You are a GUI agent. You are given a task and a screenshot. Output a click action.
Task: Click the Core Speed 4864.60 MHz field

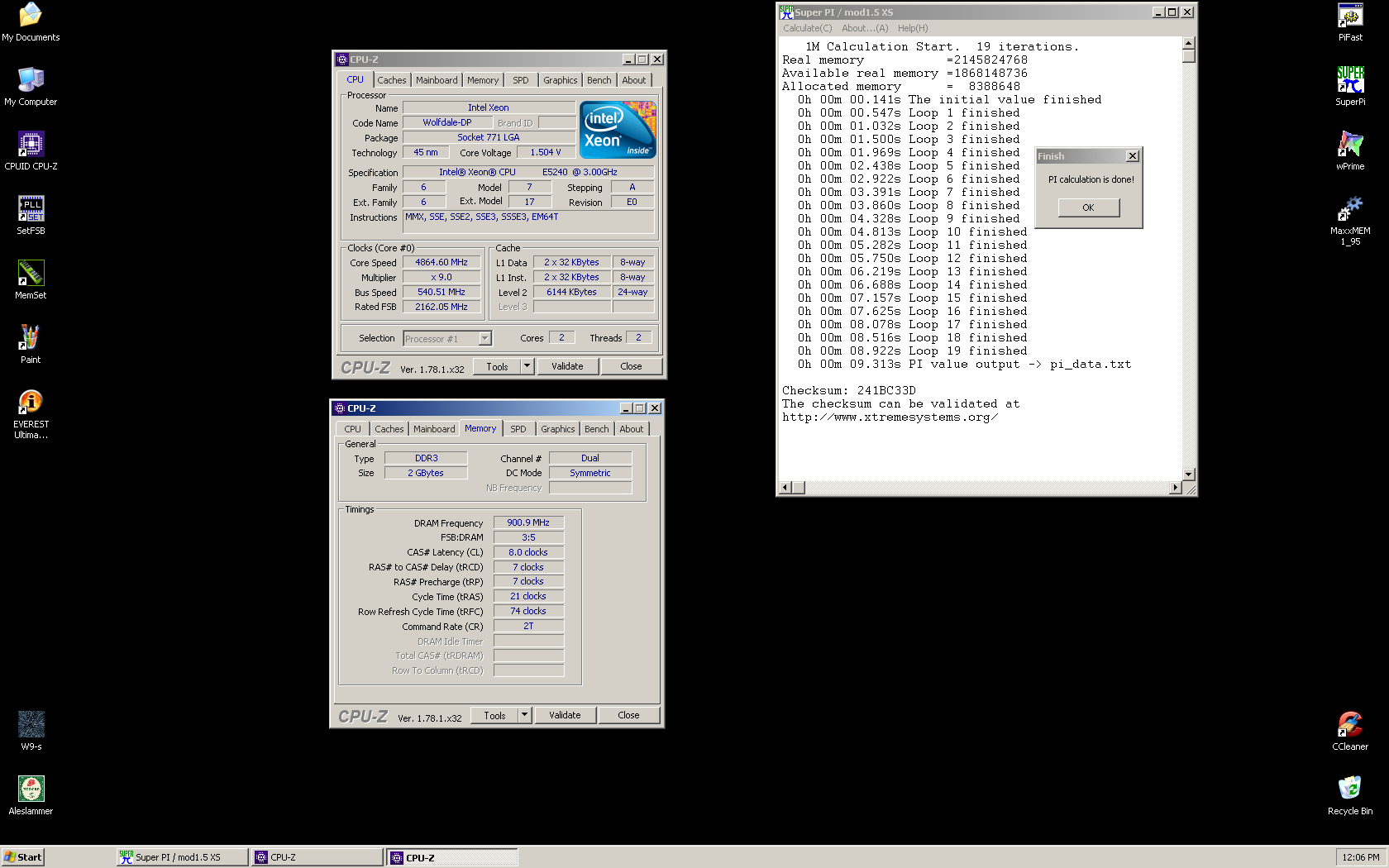(x=442, y=262)
